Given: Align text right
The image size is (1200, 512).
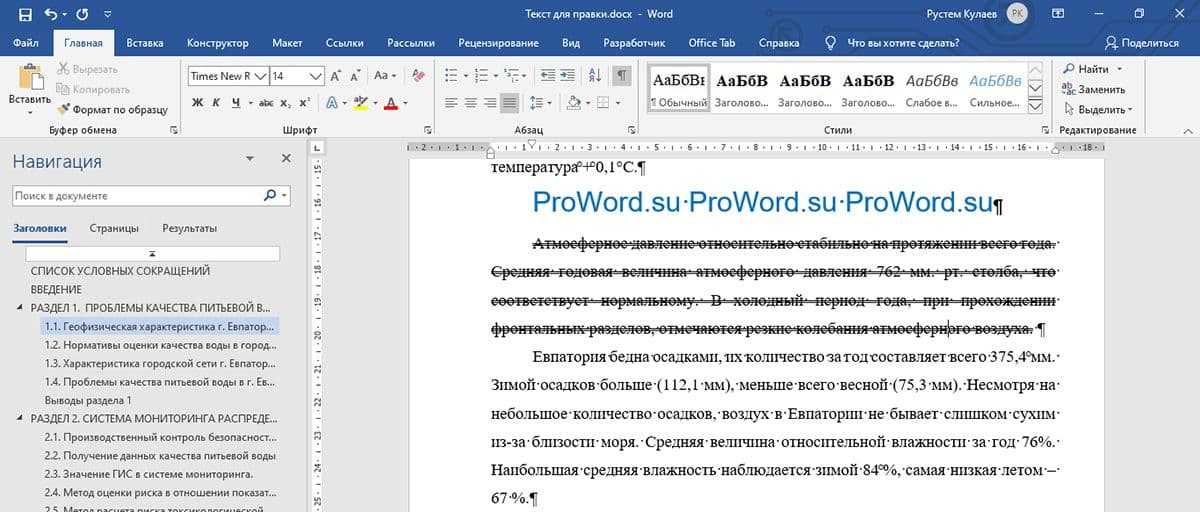Looking at the screenshot, I should pyautogui.click(x=490, y=102).
